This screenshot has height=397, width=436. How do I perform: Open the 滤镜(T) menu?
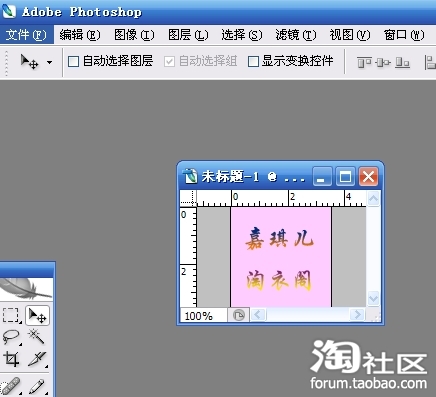[296, 35]
